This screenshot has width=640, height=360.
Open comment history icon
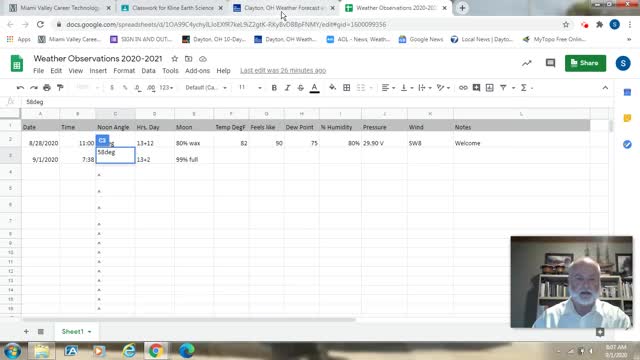point(550,63)
